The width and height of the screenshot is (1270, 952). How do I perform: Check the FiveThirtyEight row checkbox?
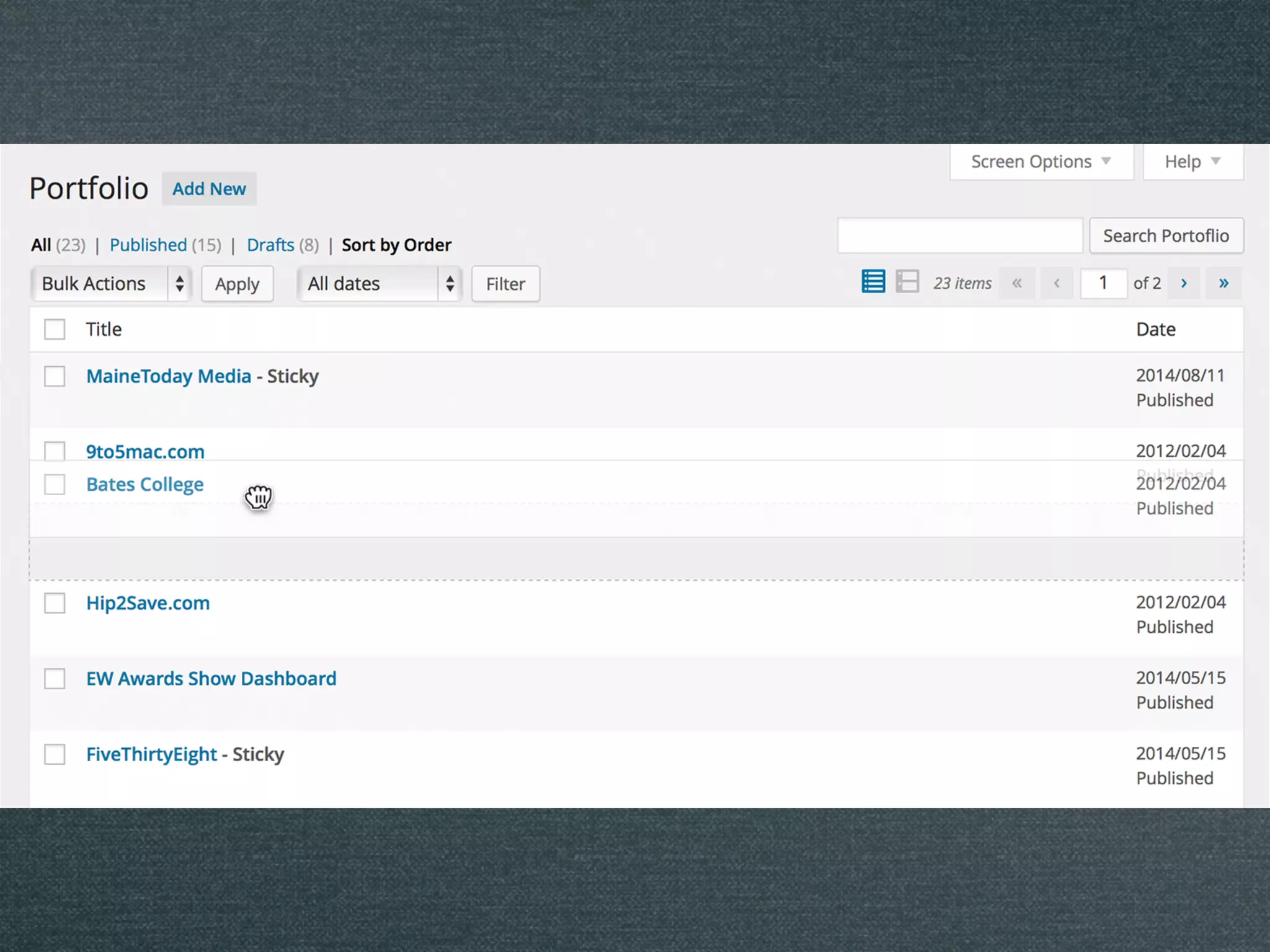pyautogui.click(x=55, y=754)
